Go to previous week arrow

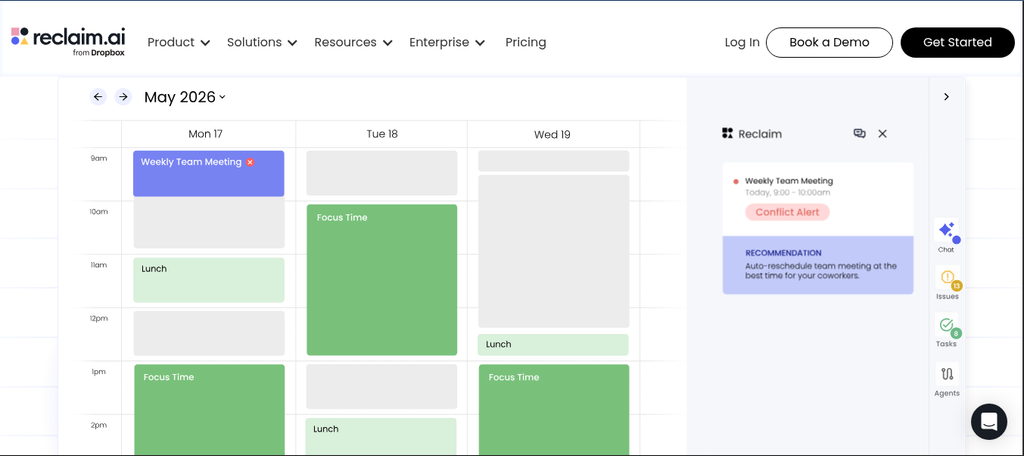tap(98, 97)
